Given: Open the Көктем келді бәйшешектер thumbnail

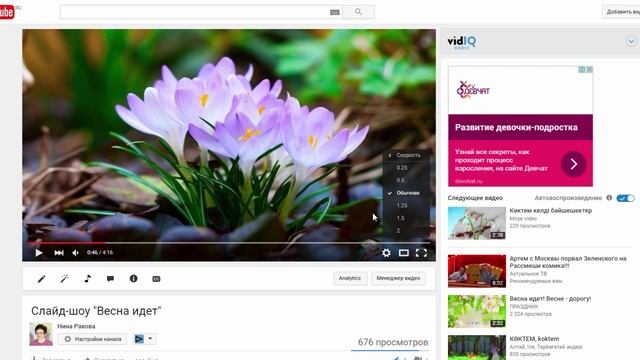Looking at the screenshot, I should click(477, 223).
